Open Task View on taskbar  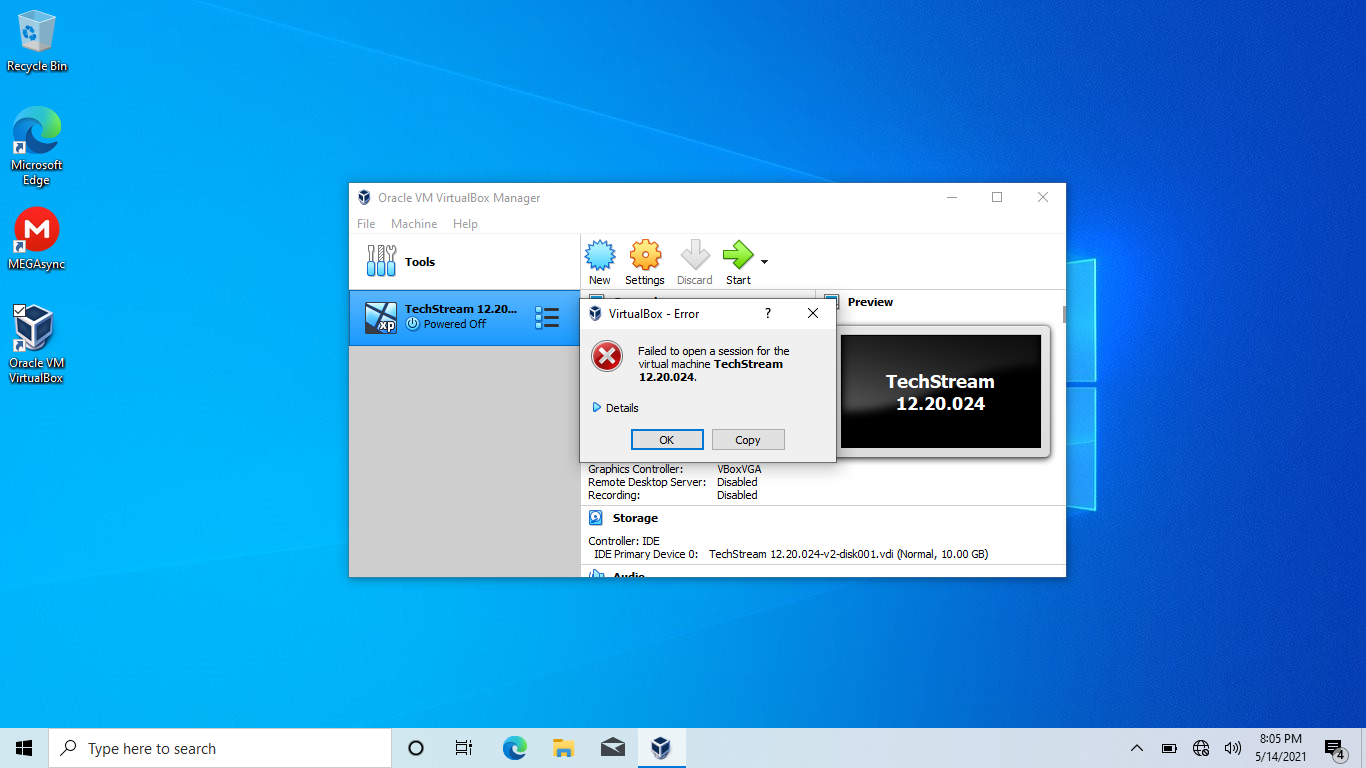pyautogui.click(x=464, y=748)
